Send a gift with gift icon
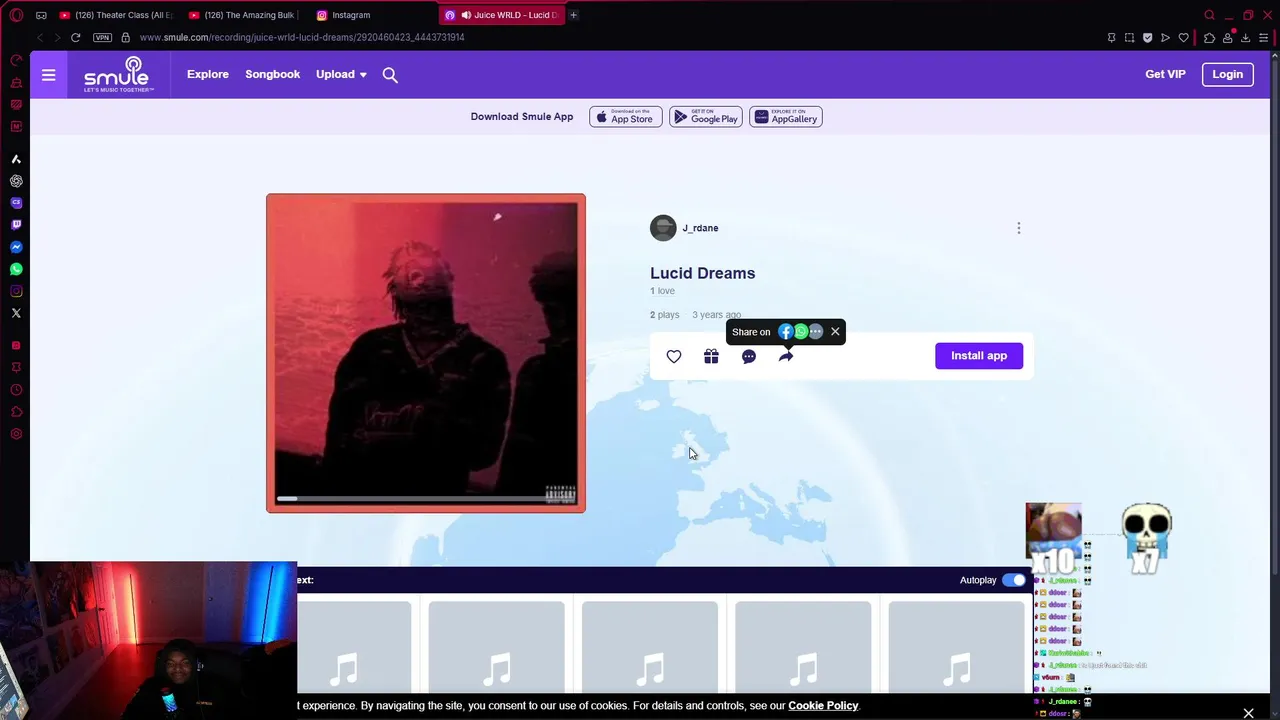 coord(711,356)
